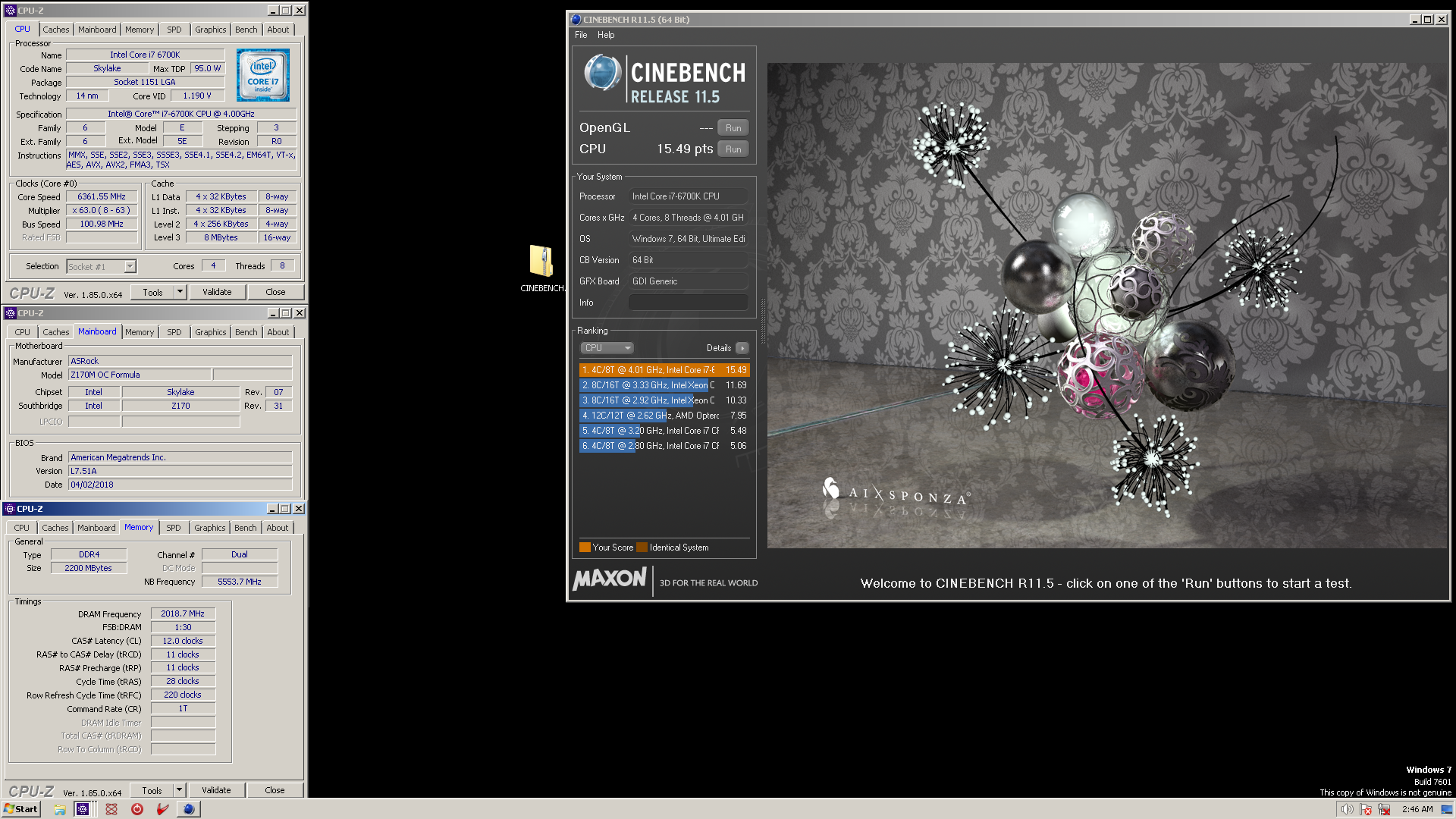Open the volume speaker tray icon

pos(1347,809)
